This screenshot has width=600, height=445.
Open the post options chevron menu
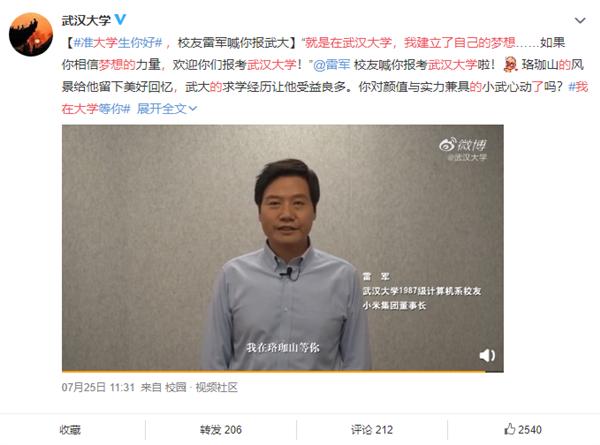tap(580, 20)
